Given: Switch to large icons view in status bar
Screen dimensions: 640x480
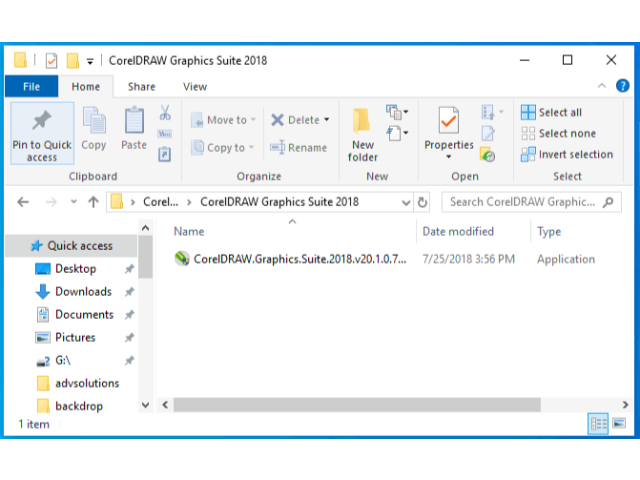Looking at the screenshot, I should [620, 424].
